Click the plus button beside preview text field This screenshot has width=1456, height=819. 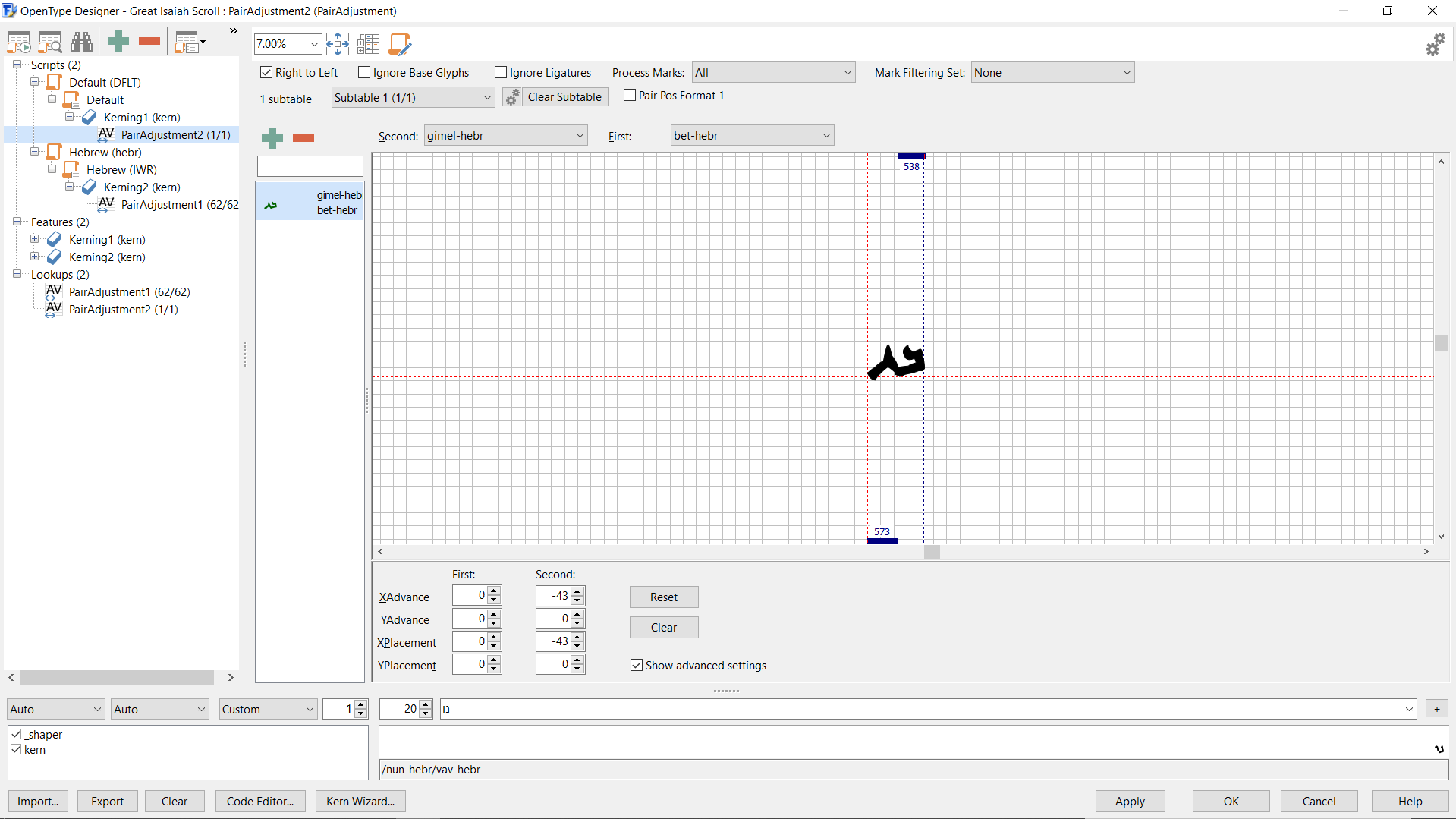pos(1436,709)
